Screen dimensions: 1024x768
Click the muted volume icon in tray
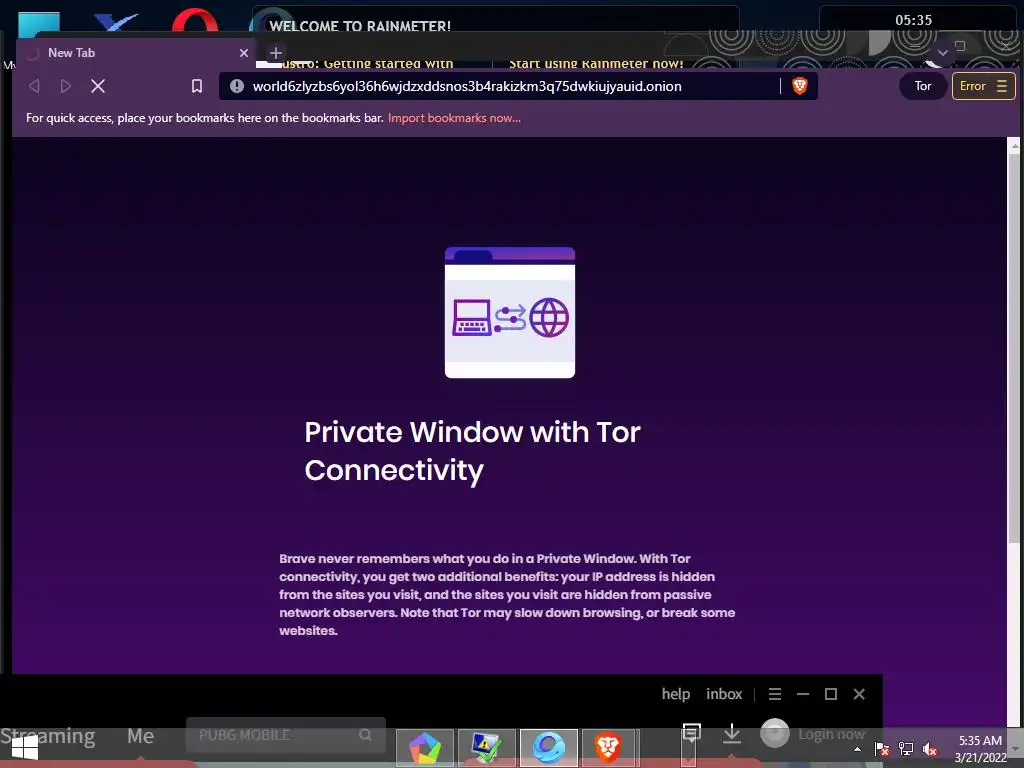pyautogui.click(x=930, y=749)
